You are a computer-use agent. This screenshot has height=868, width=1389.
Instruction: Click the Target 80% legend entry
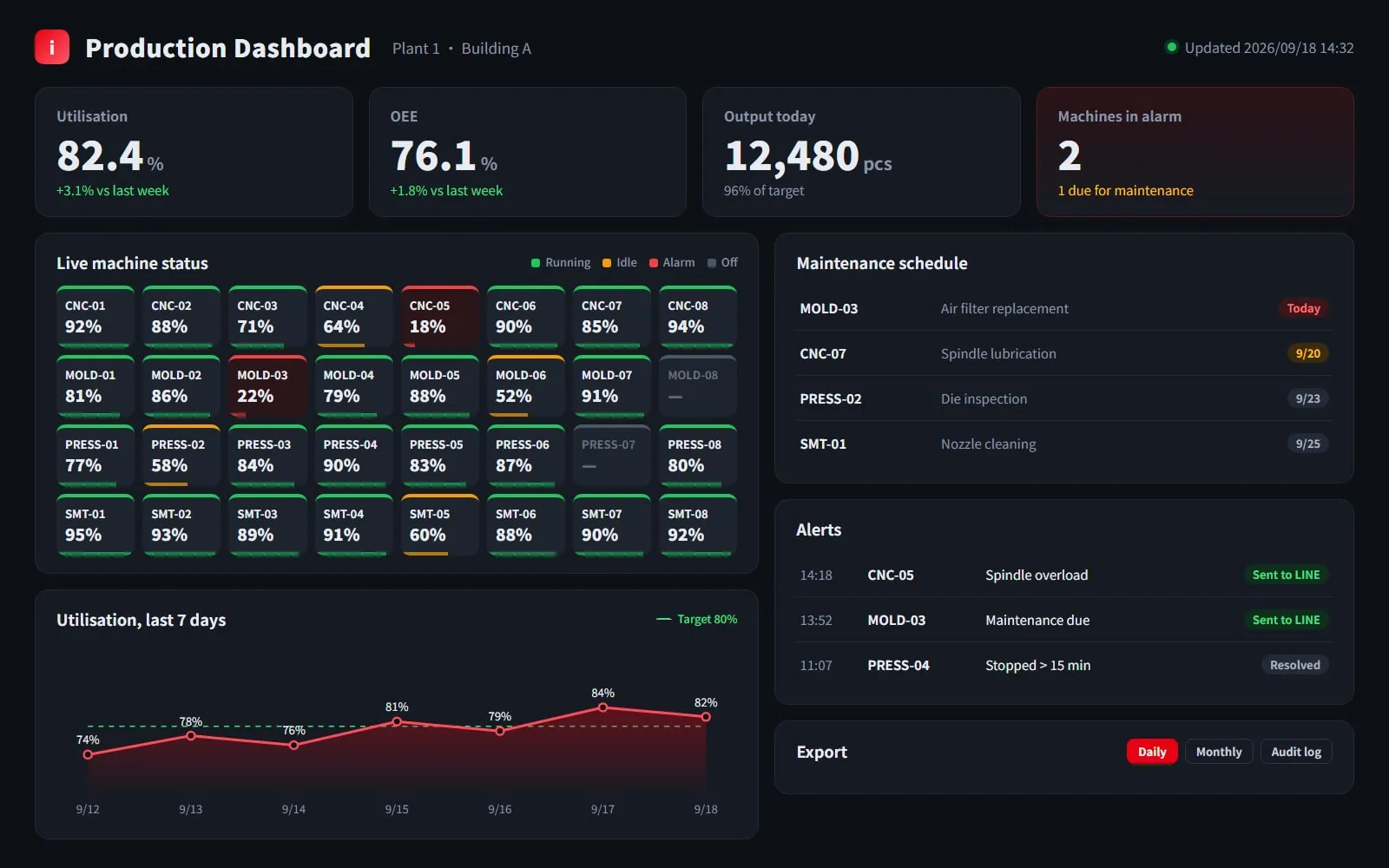[697, 619]
